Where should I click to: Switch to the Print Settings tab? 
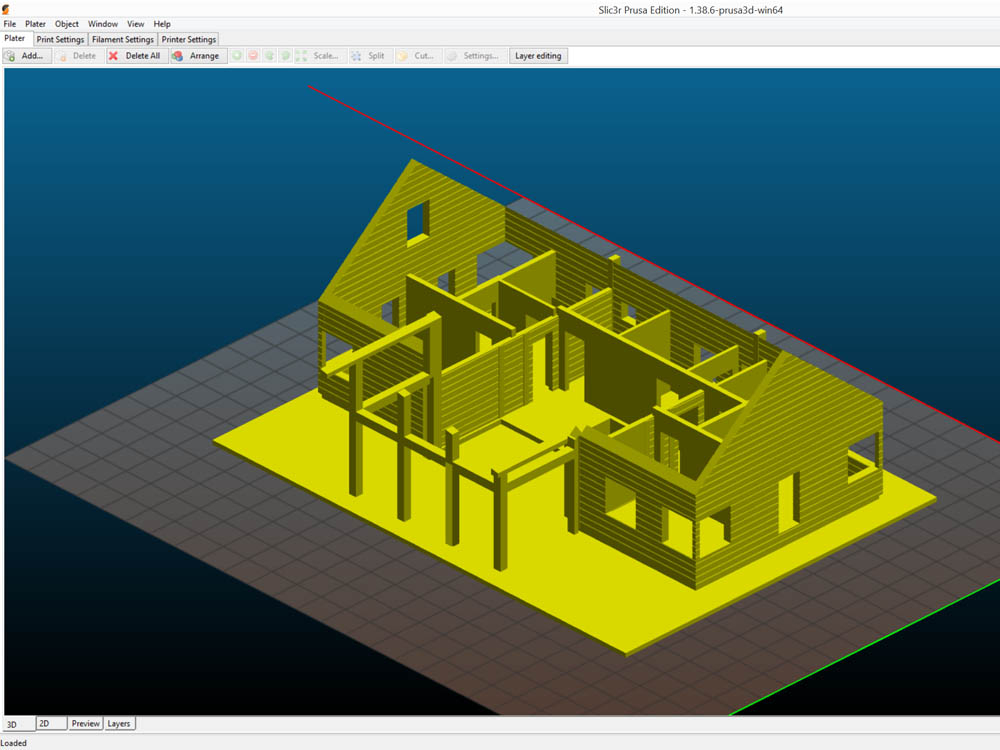[60, 40]
